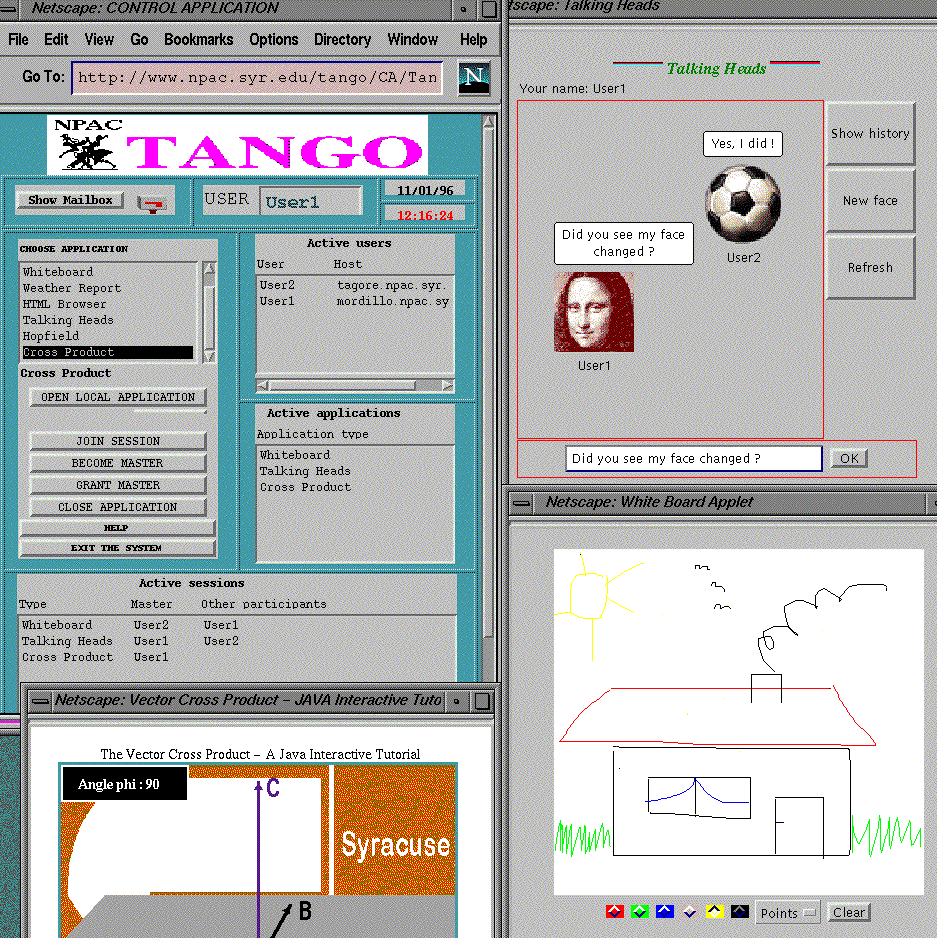Click the HELP button in control panel
Image resolution: width=937 pixels, height=938 pixels.
[x=117, y=528]
